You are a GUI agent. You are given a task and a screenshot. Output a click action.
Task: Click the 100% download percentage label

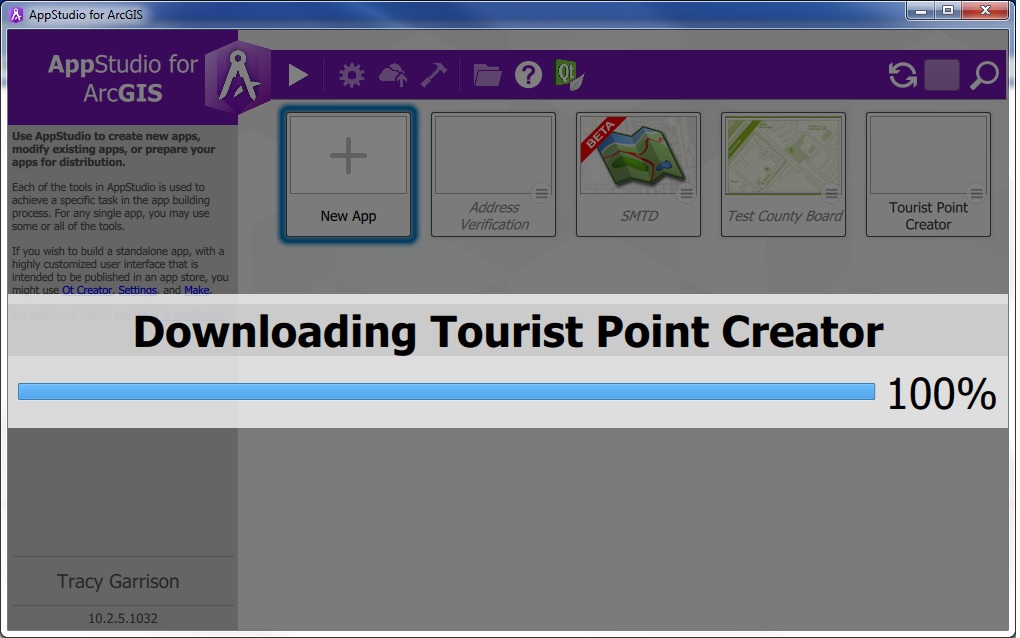pyautogui.click(x=941, y=393)
